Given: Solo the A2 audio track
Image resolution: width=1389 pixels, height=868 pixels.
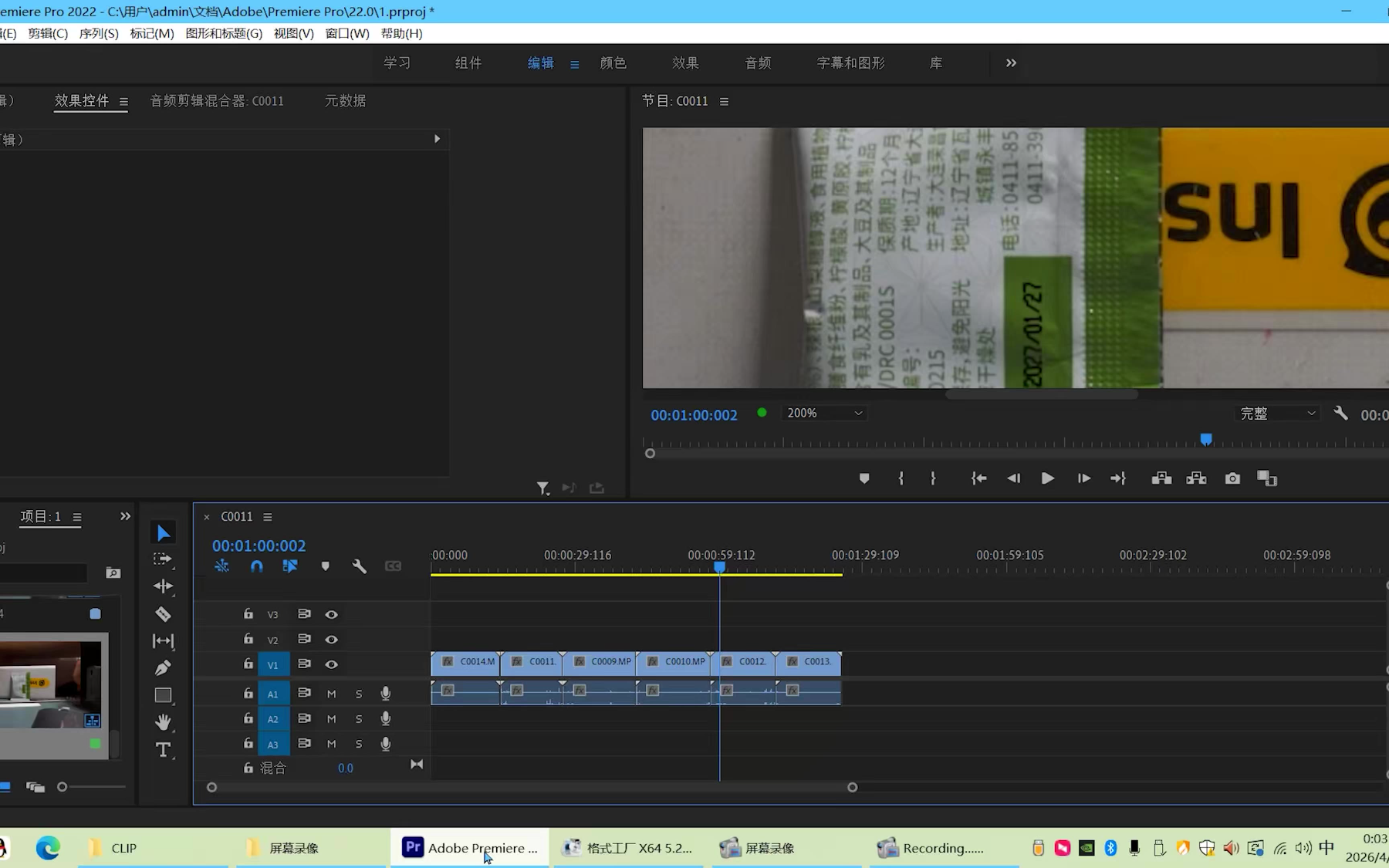Looking at the screenshot, I should (x=359, y=719).
